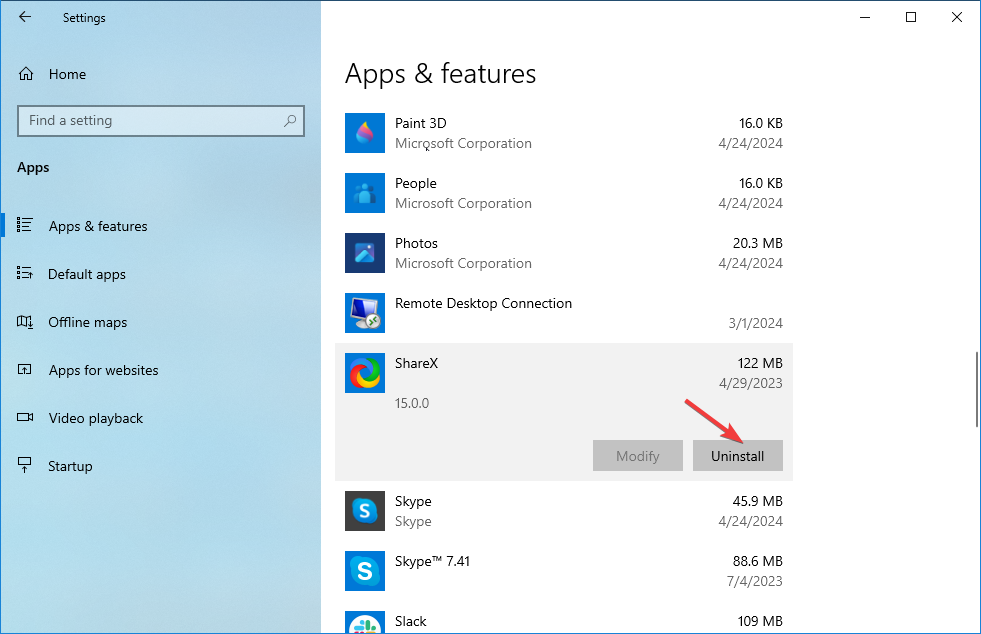Open the Apps for websites page
981x634 pixels.
coord(104,371)
